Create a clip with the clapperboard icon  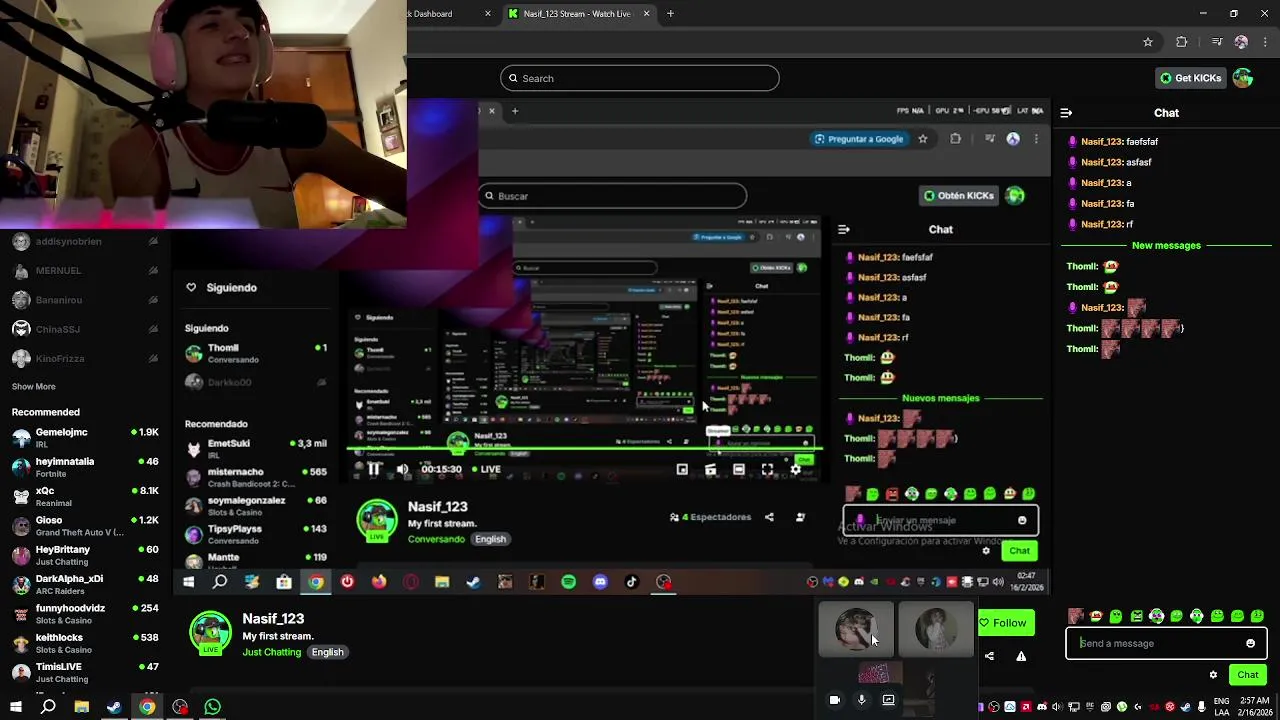(x=710, y=469)
